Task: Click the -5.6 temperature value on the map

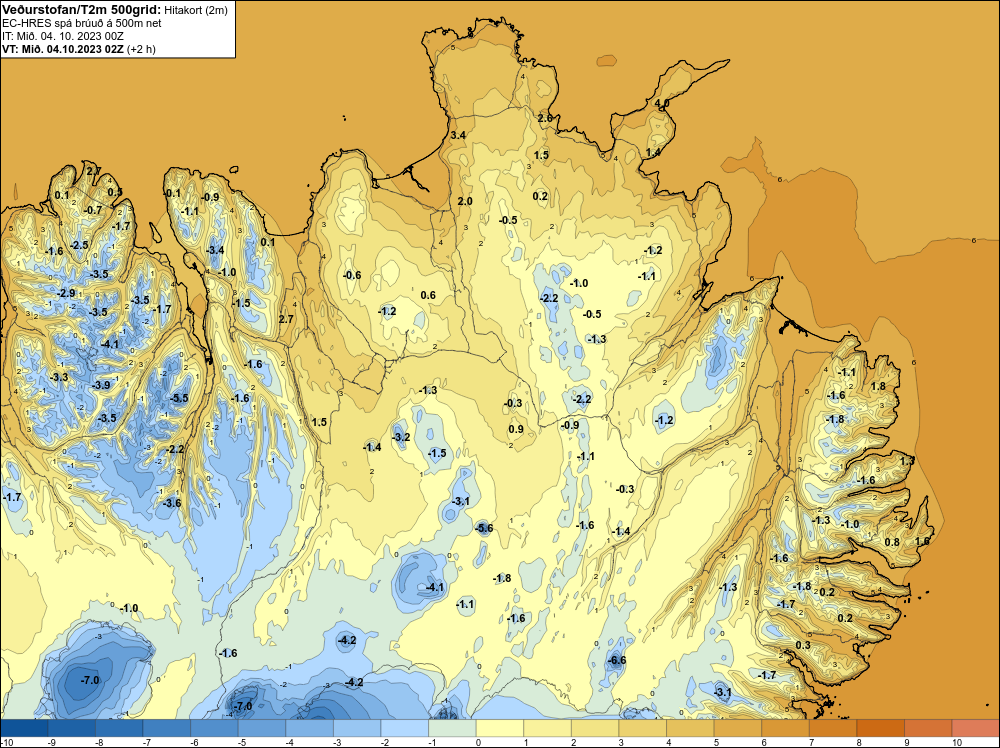Action: [x=484, y=528]
